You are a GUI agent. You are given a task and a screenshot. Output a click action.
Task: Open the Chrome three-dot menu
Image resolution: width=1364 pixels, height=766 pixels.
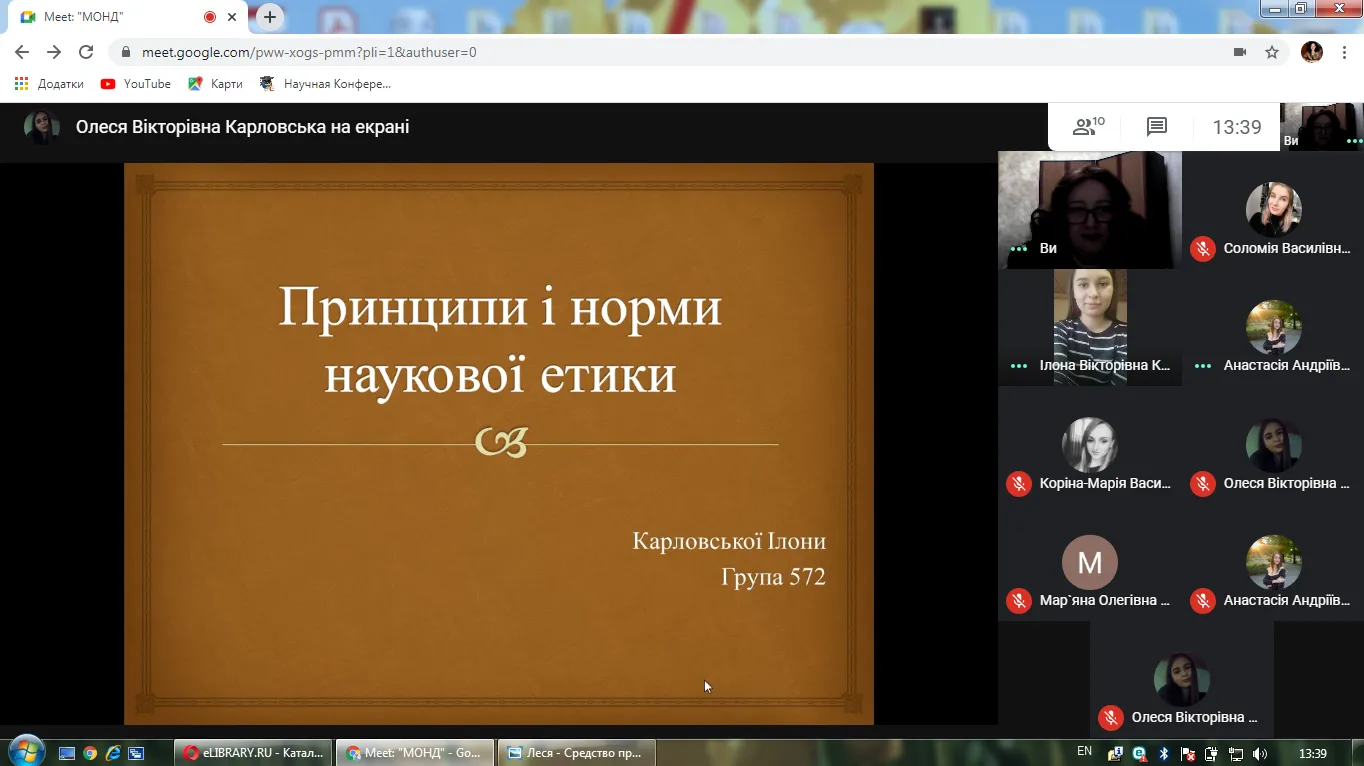tap(1345, 52)
